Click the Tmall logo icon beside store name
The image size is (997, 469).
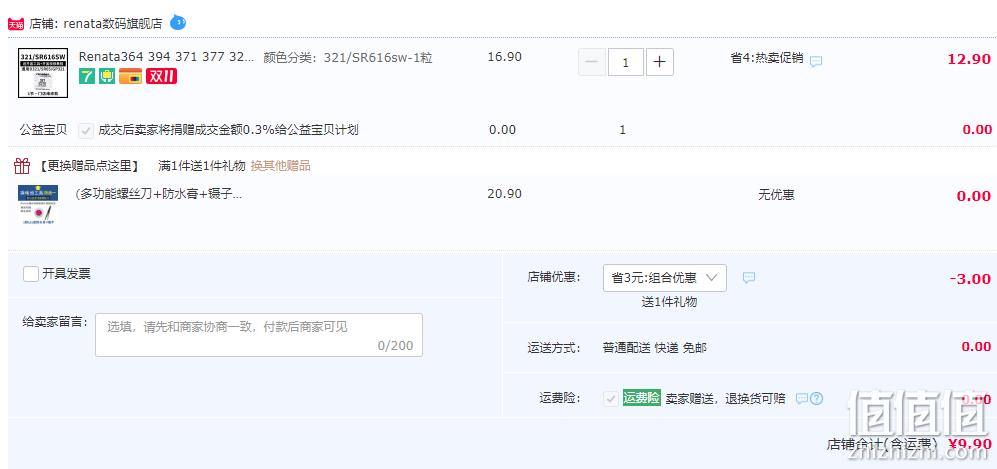15,24
